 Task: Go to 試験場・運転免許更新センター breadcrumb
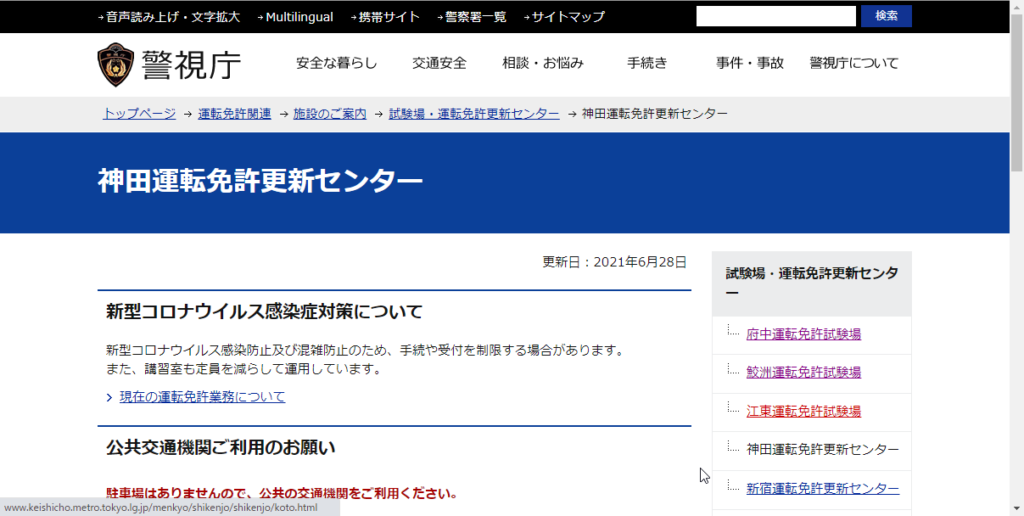474,114
